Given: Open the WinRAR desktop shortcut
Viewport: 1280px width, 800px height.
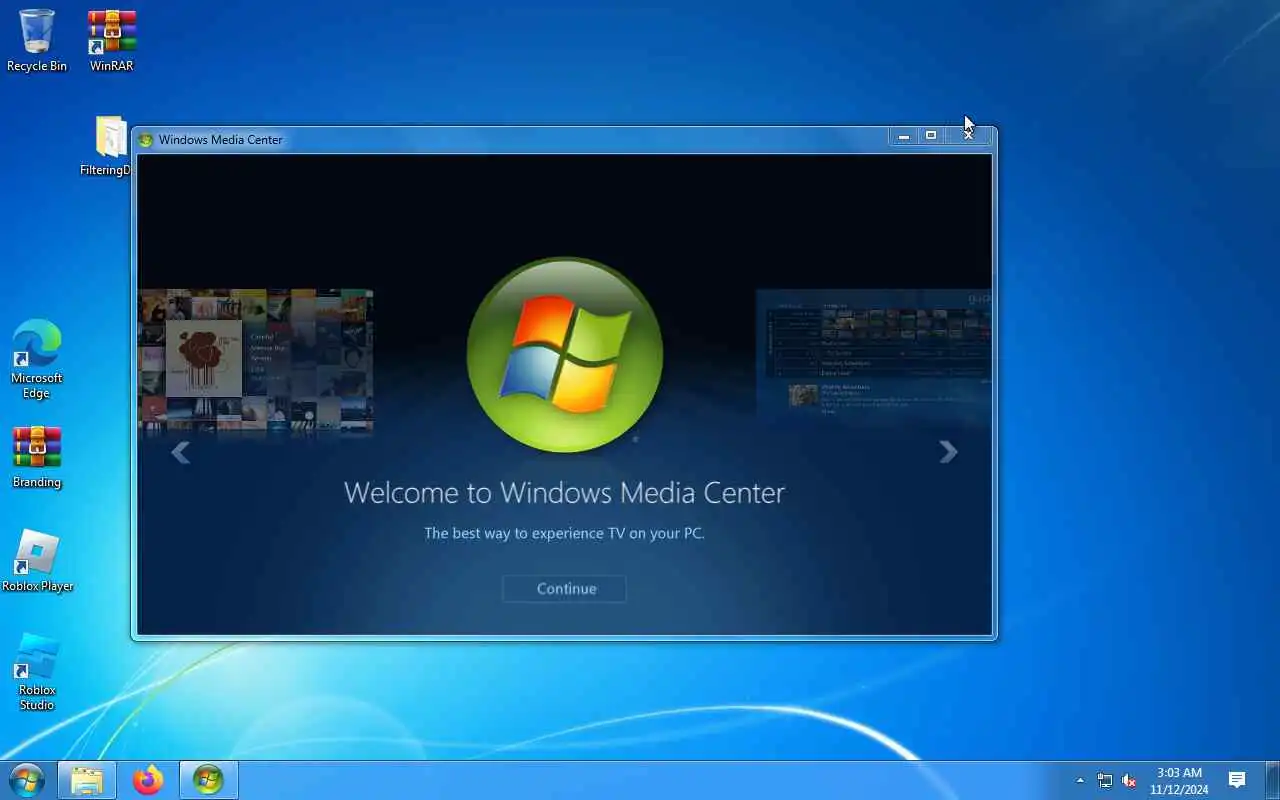Looking at the screenshot, I should pos(111,41).
